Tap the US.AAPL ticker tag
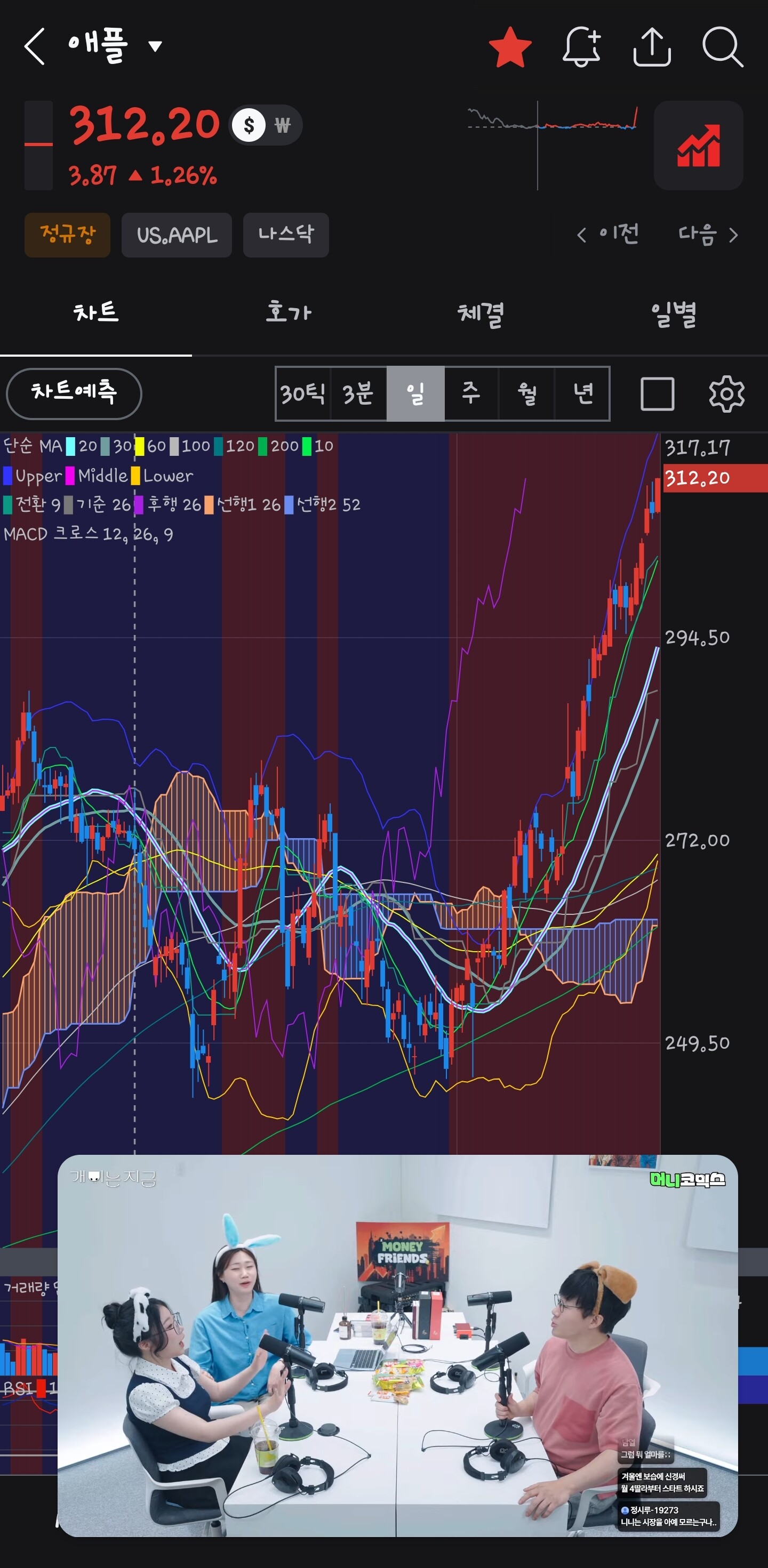Image resolution: width=768 pixels, height=1568 pixels. [177, 235]
